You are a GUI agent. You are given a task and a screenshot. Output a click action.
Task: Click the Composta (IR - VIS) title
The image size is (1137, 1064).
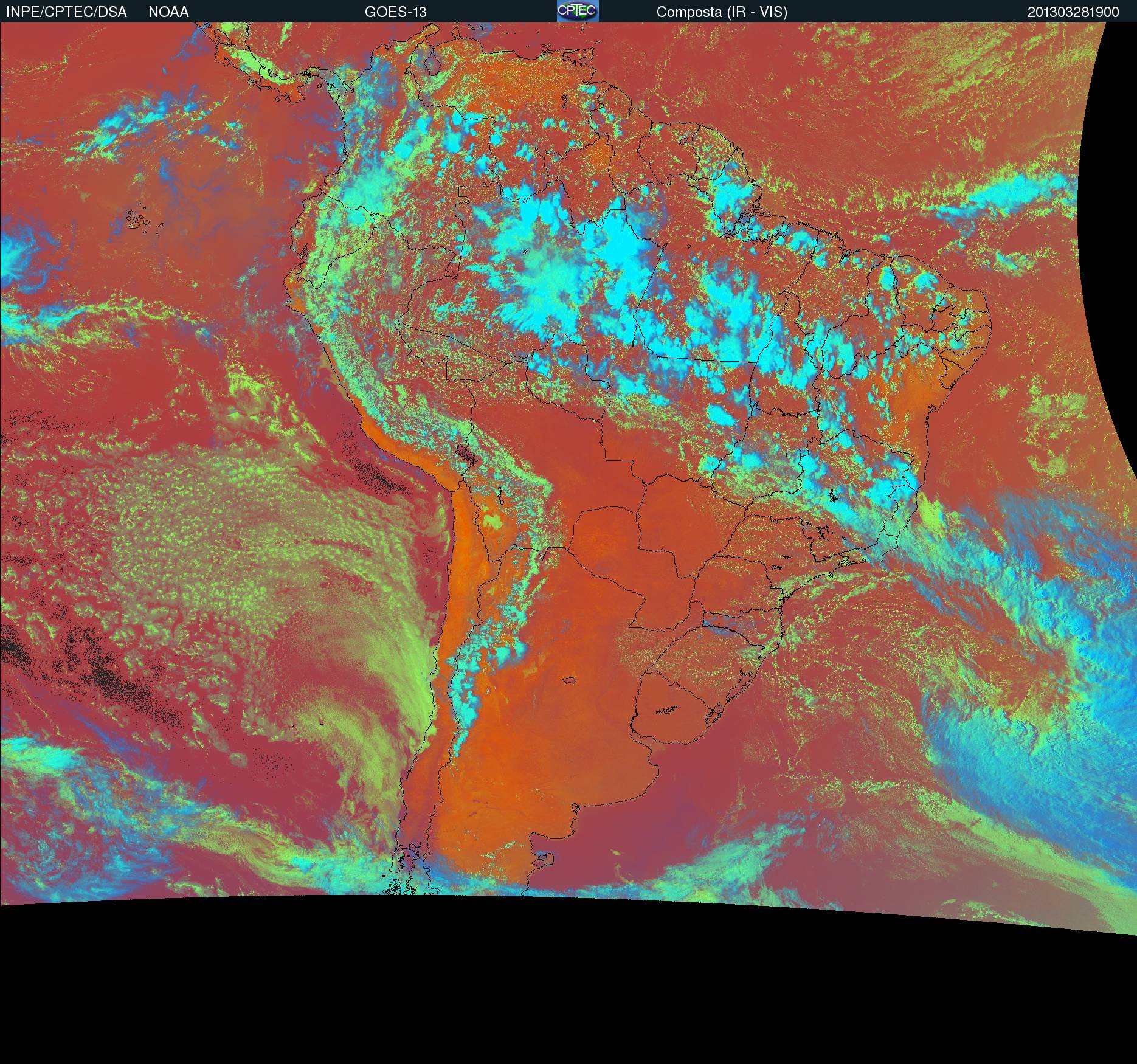click(x=722, y=12)
